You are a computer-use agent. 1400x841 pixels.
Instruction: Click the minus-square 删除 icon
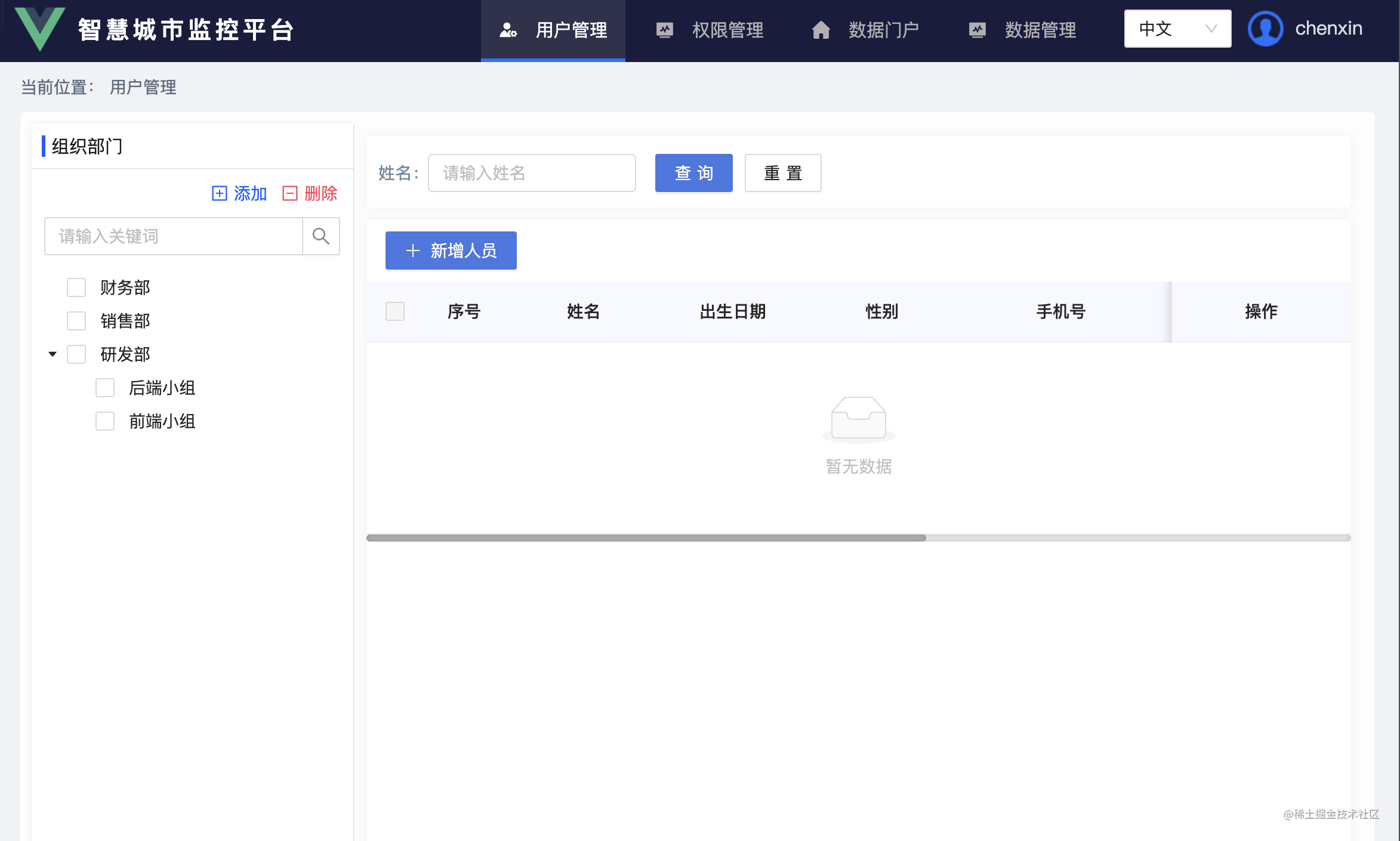(290, 193)
